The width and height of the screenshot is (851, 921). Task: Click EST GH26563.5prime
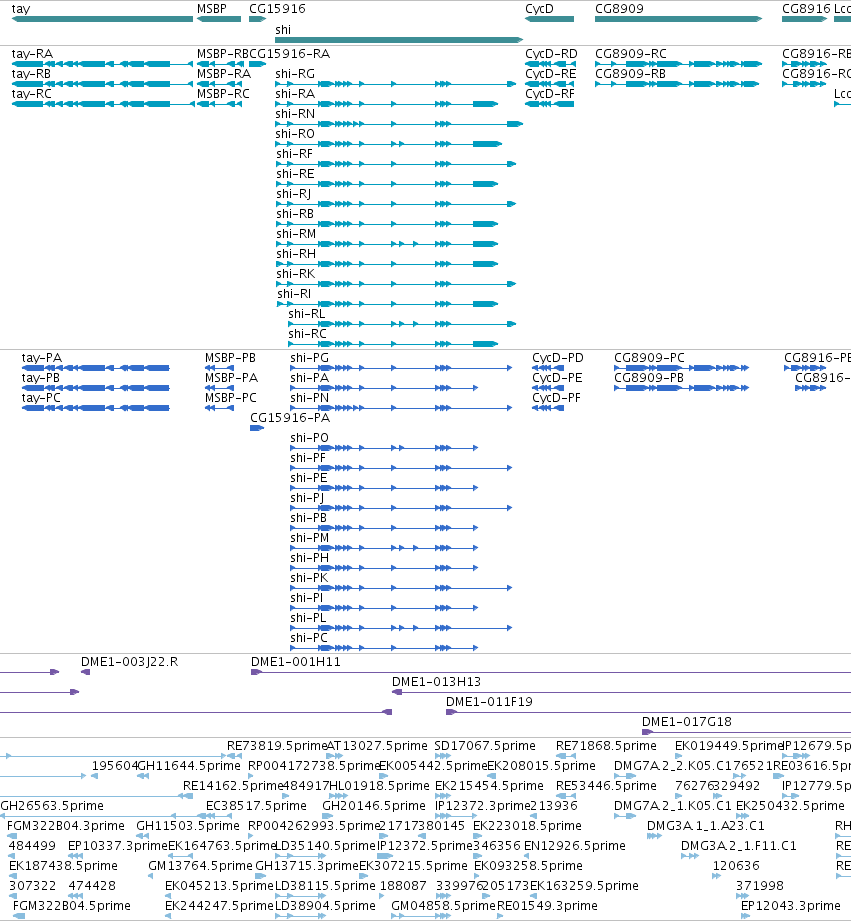pyautogui.click(x=52, y=806)
